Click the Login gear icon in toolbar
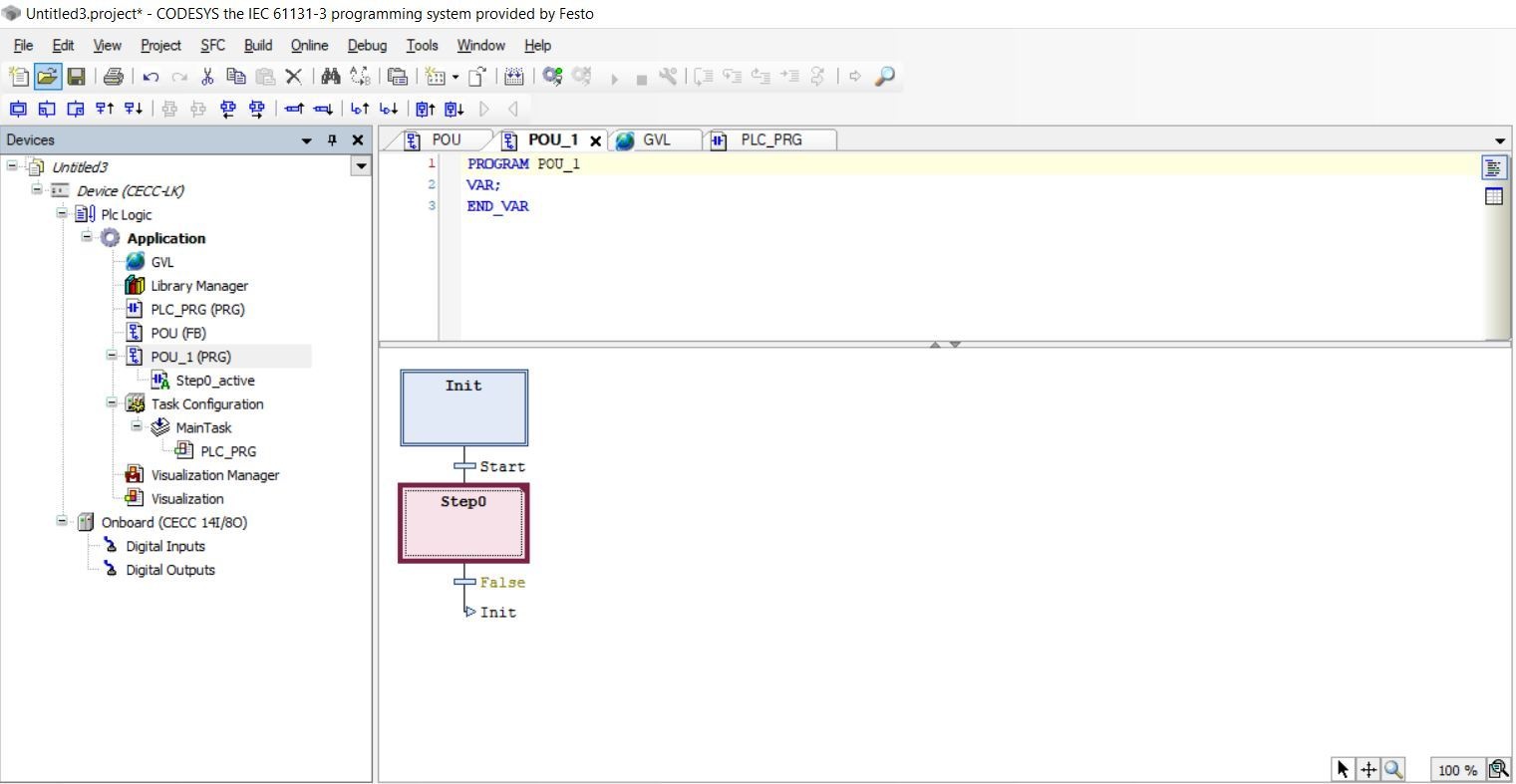The height and width of the screenshot is (784, 1516). [x=552, y=77]
